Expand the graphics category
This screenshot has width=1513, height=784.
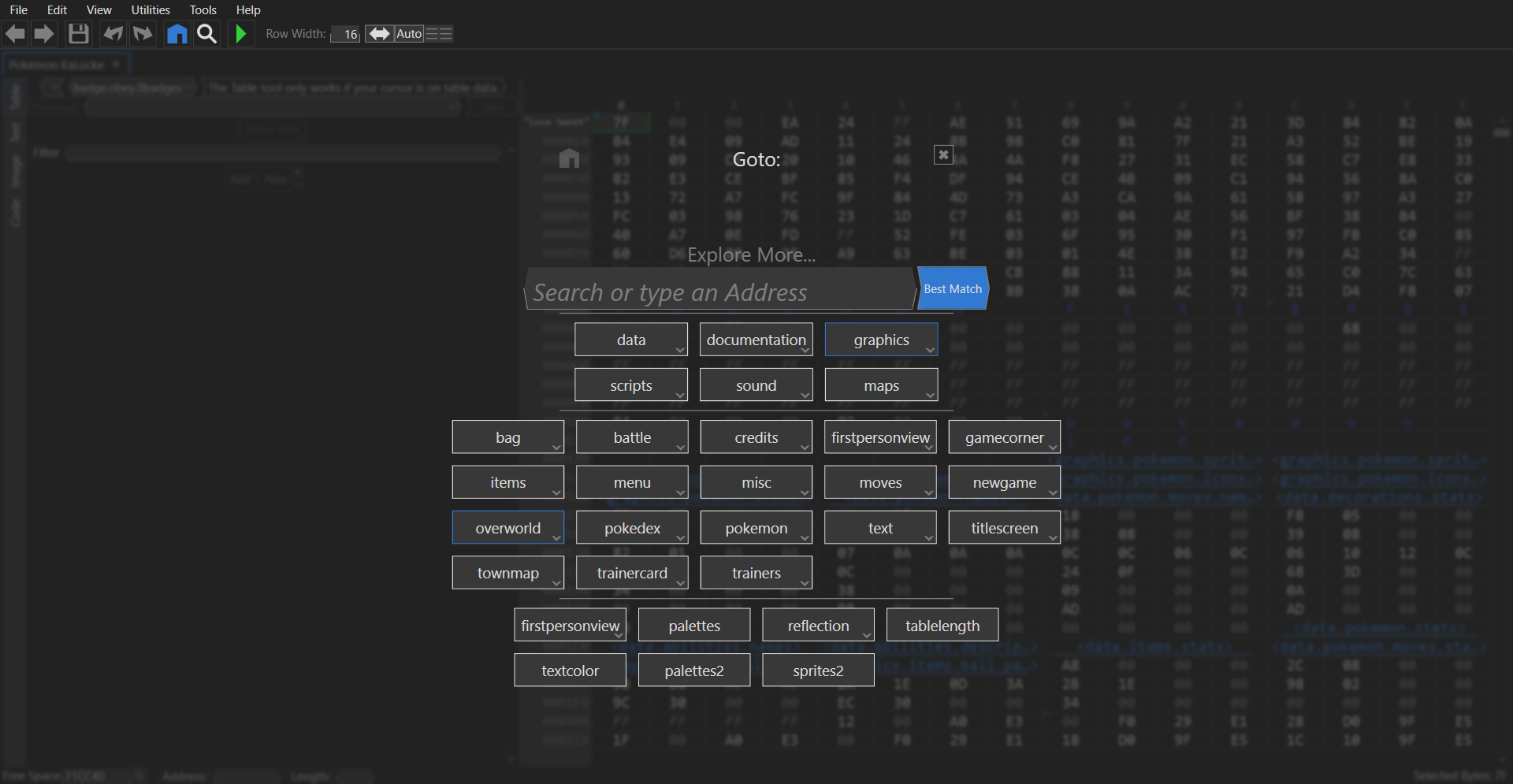pos(880,340)
